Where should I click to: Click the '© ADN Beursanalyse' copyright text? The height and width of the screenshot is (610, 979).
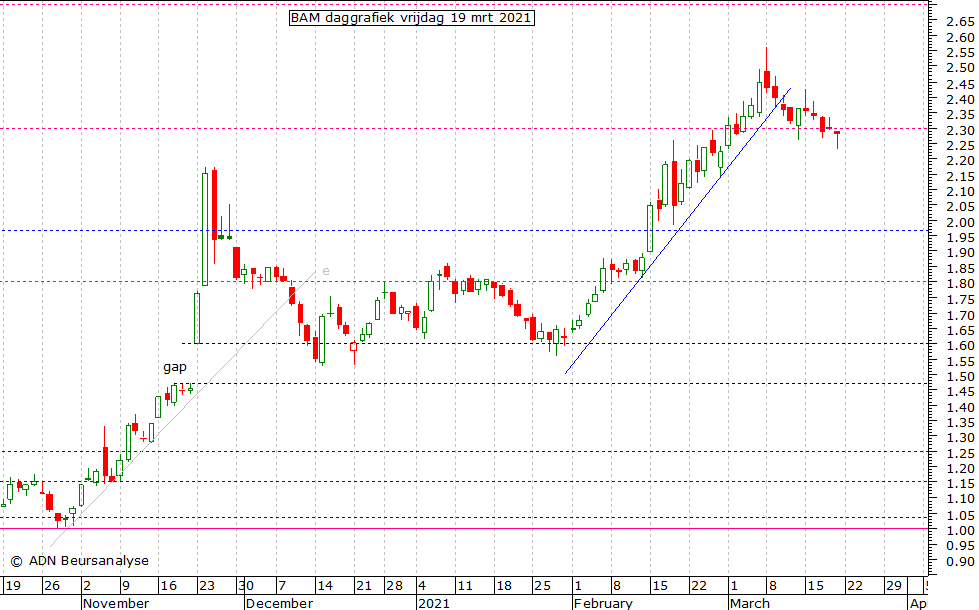pos(80,561)
